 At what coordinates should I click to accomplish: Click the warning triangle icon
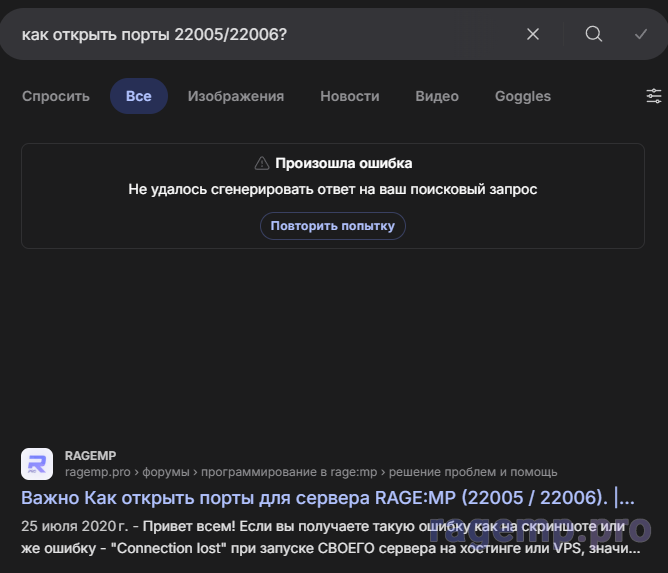(262, 163)
